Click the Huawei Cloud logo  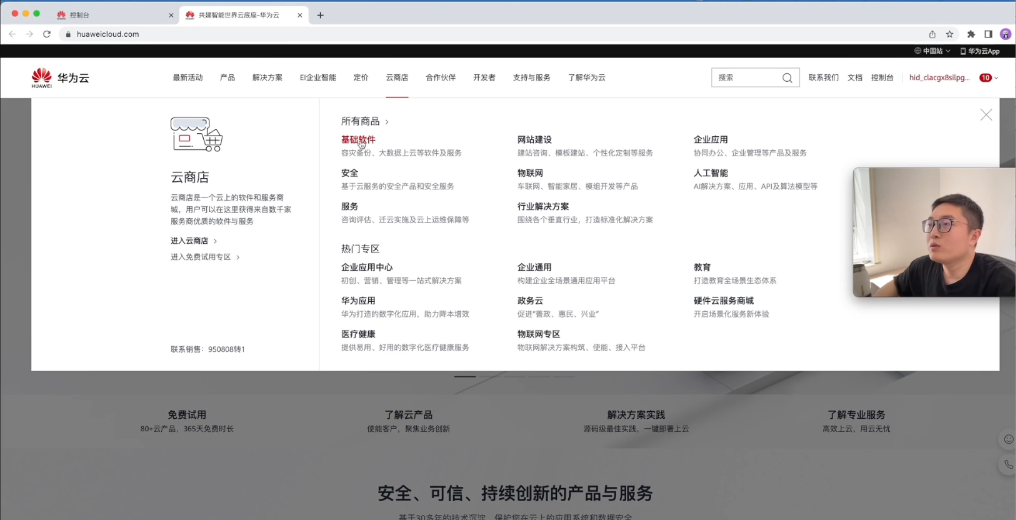[60, 78]
